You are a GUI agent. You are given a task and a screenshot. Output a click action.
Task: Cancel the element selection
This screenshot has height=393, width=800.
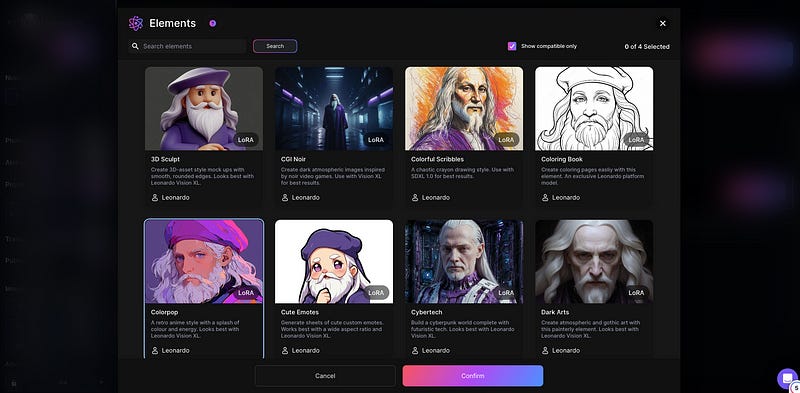(x=325, y=376)
